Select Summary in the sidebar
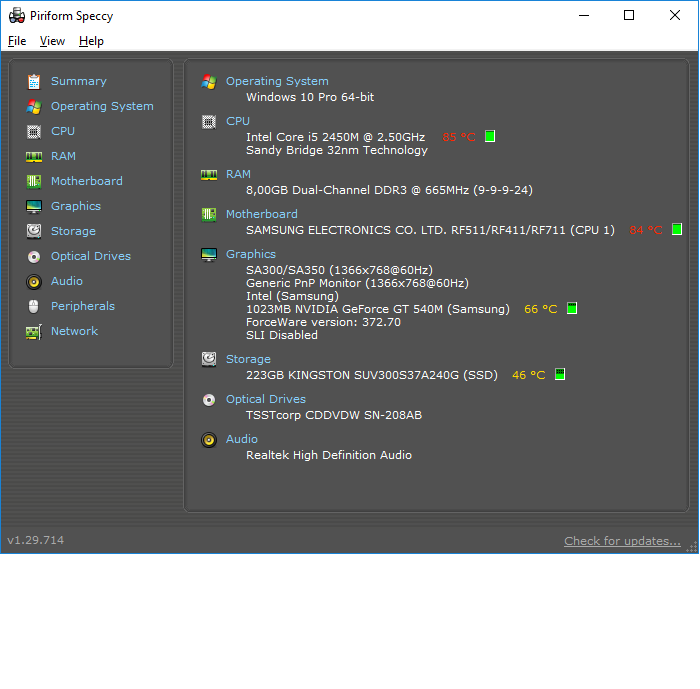Image resolution: width=700 pixels, height=689 pixels. pyautogui.click(x=79, y=81)
